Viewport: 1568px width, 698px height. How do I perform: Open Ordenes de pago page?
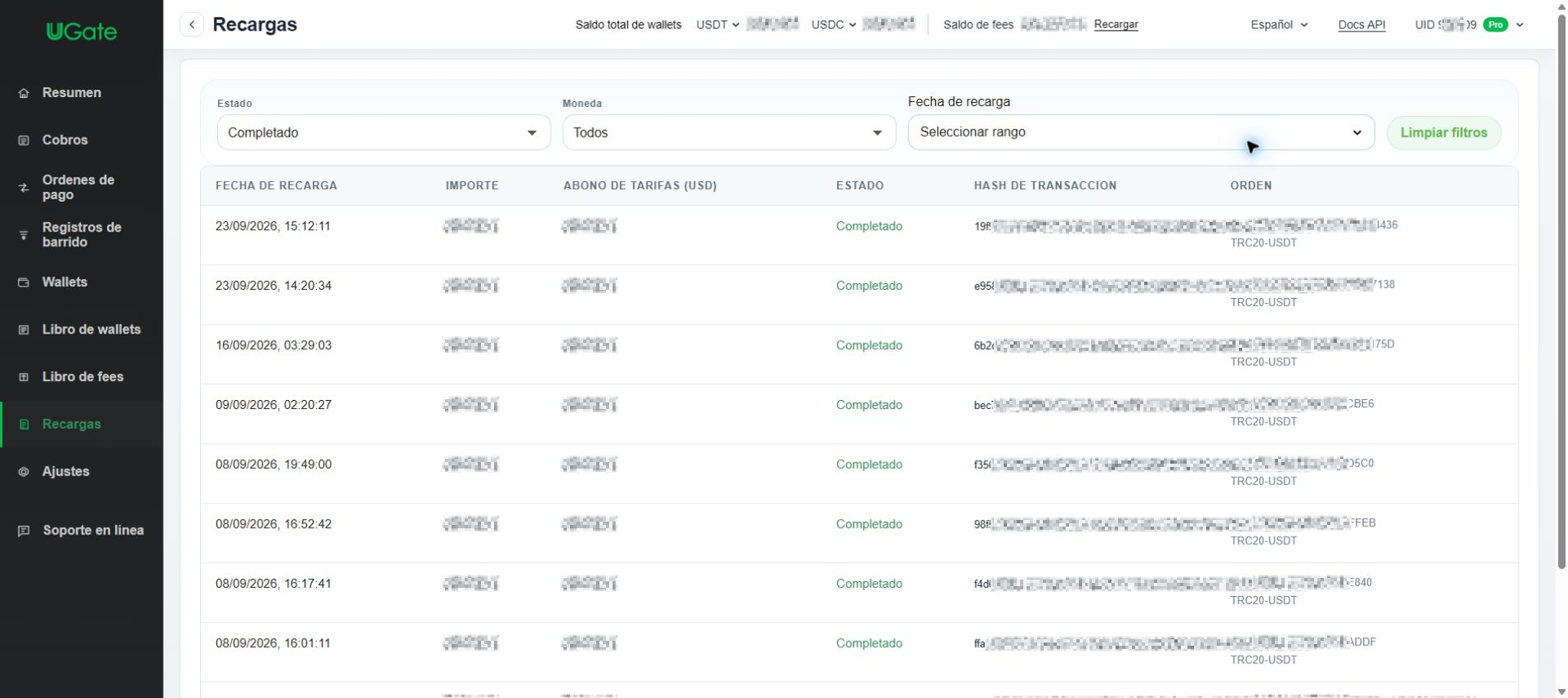coord(78,188)
